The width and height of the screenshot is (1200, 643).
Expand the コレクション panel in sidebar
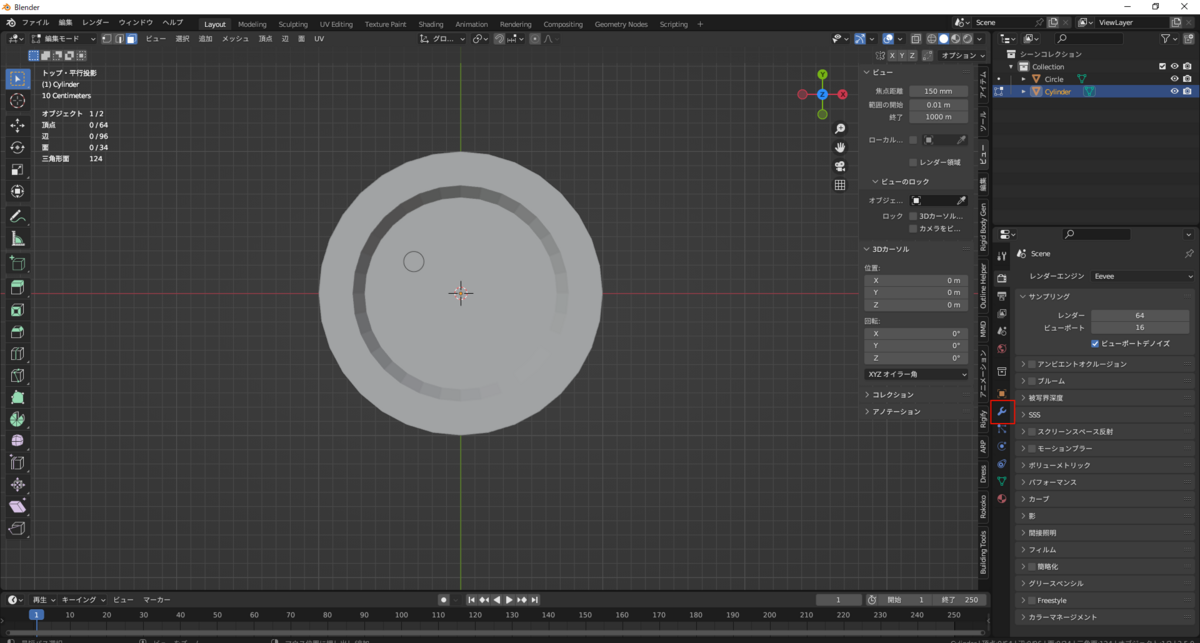point(916,395)
